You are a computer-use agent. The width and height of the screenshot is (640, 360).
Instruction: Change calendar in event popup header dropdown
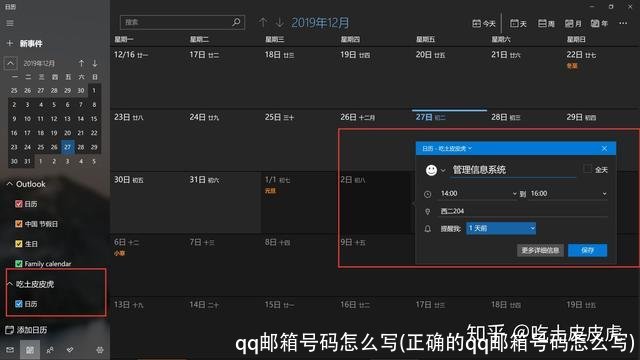447,149
